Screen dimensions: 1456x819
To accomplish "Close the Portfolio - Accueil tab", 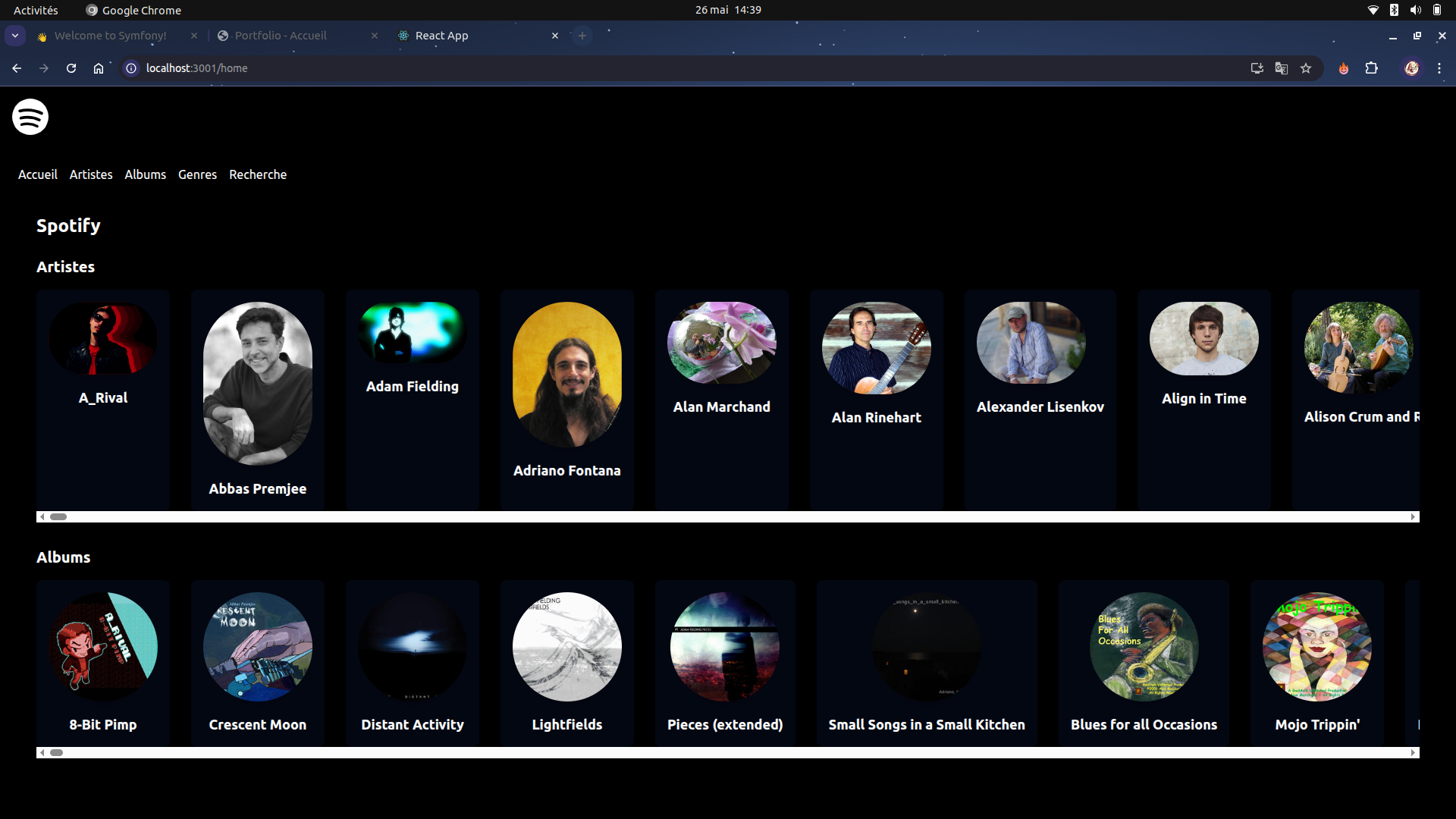I will [375, 36].
